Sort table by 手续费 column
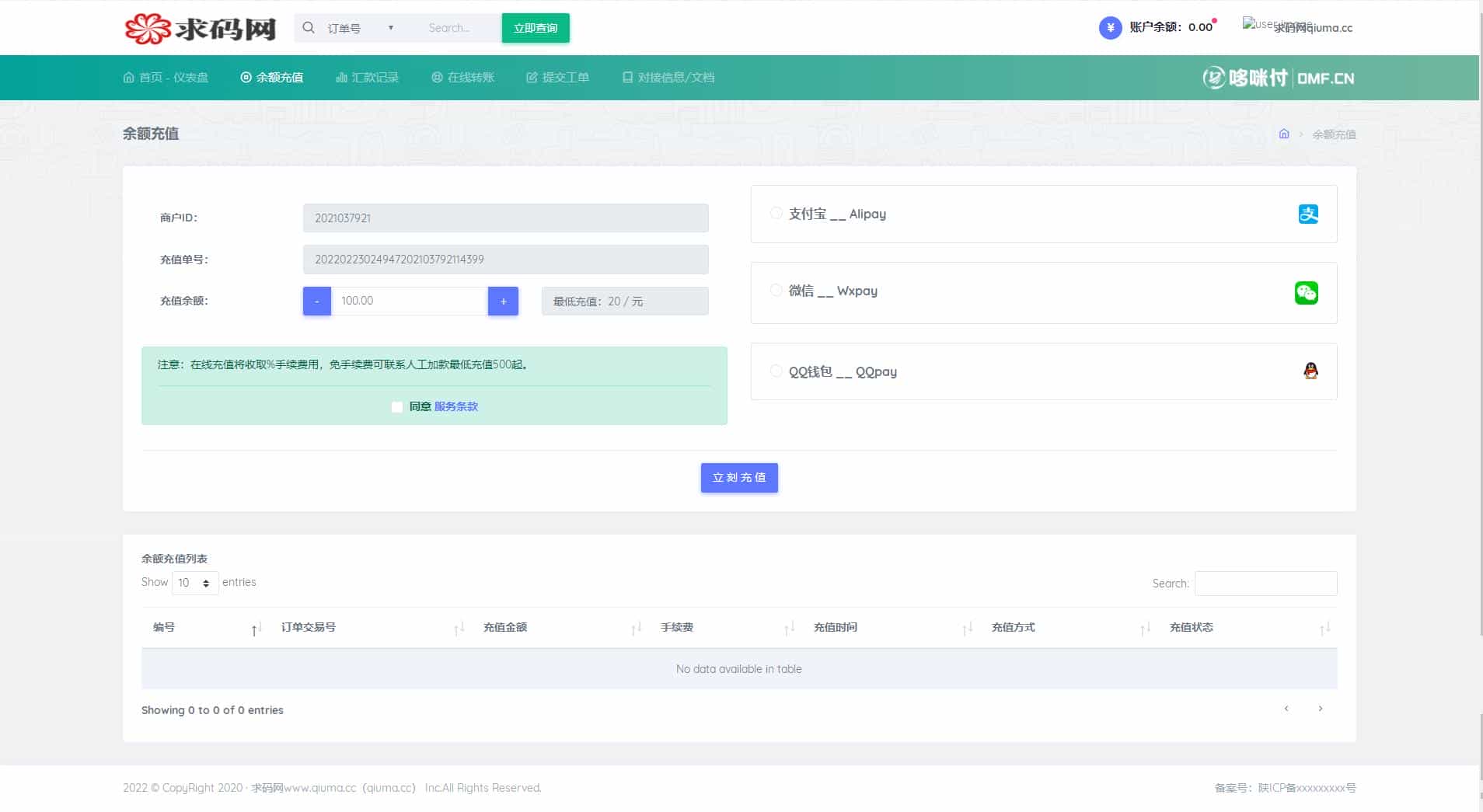This screenshot has height=812, width=1483. click(x=726, y=628)
